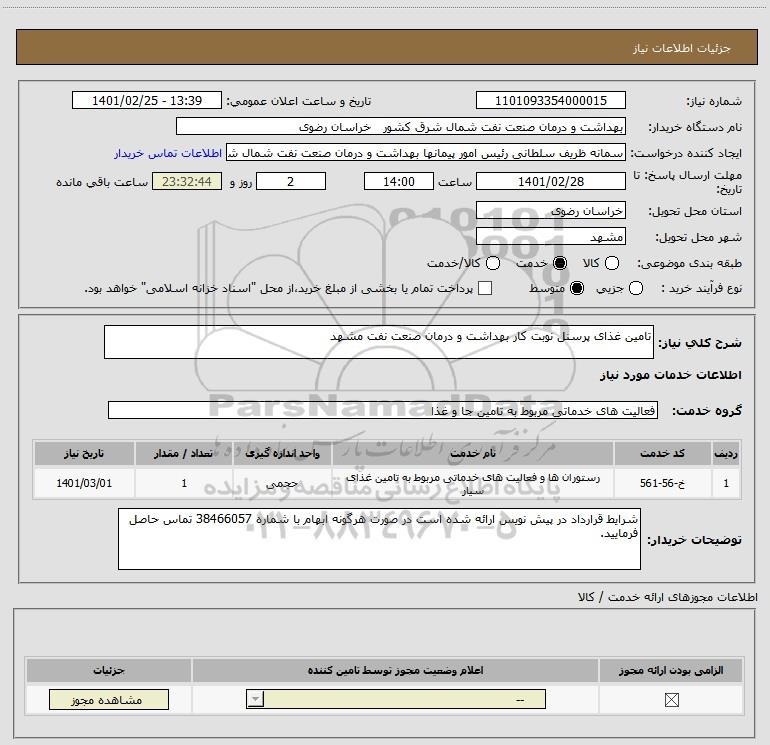Click the اطلاعات خدمات مورد نیاز heading
This screenshot has width=770, height=745.
(x=670, y=375)
